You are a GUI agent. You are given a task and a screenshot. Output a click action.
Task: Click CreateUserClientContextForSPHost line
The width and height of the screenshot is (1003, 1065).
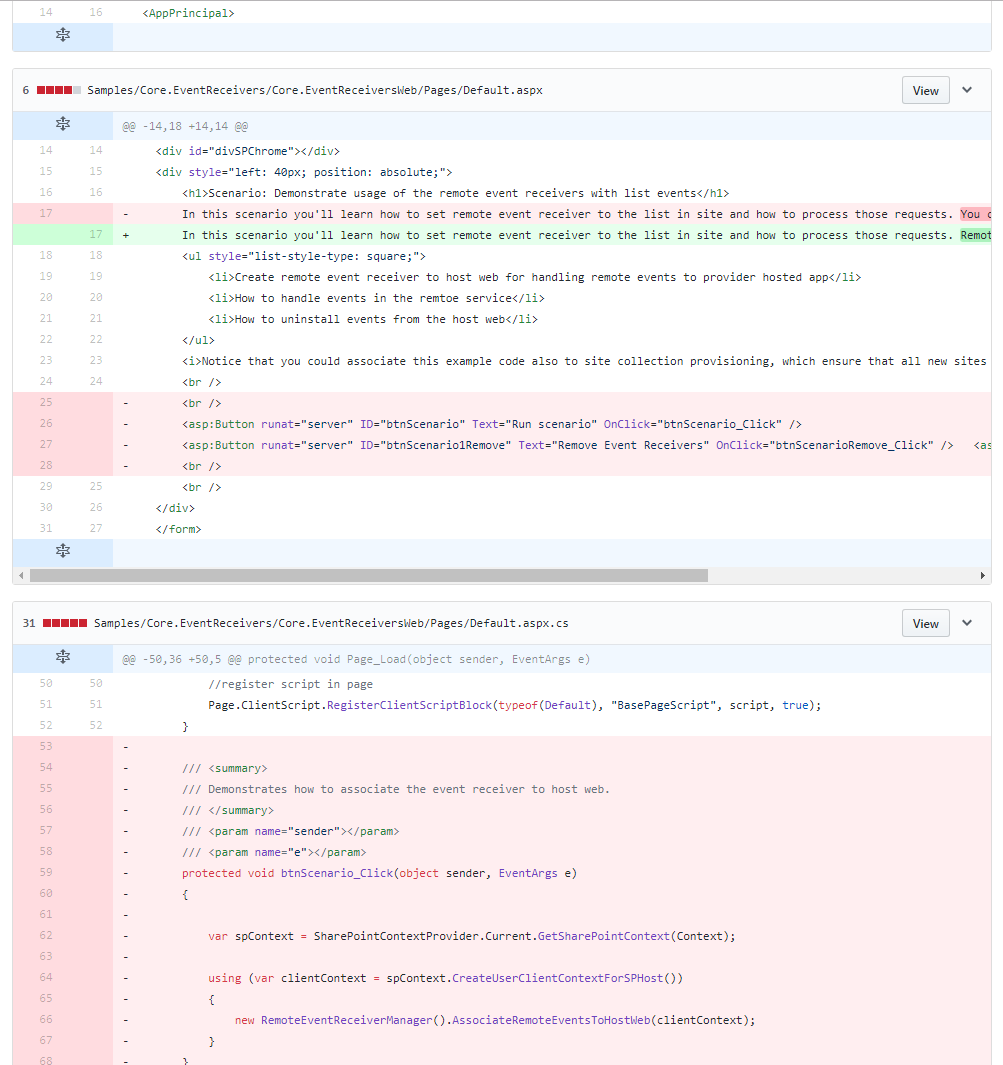coord(445,979)
